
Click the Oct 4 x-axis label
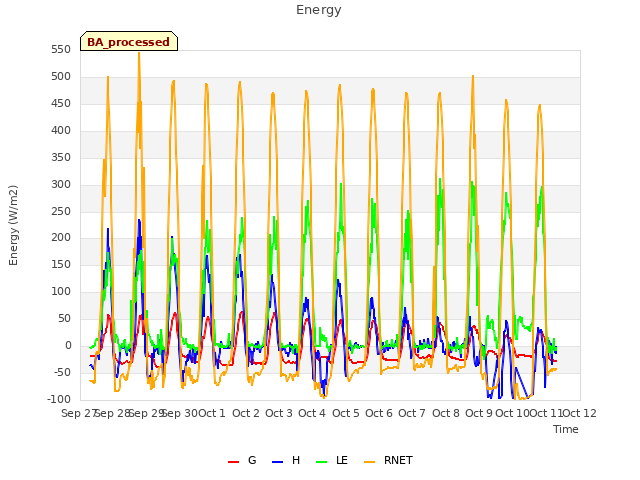(312, 413)
